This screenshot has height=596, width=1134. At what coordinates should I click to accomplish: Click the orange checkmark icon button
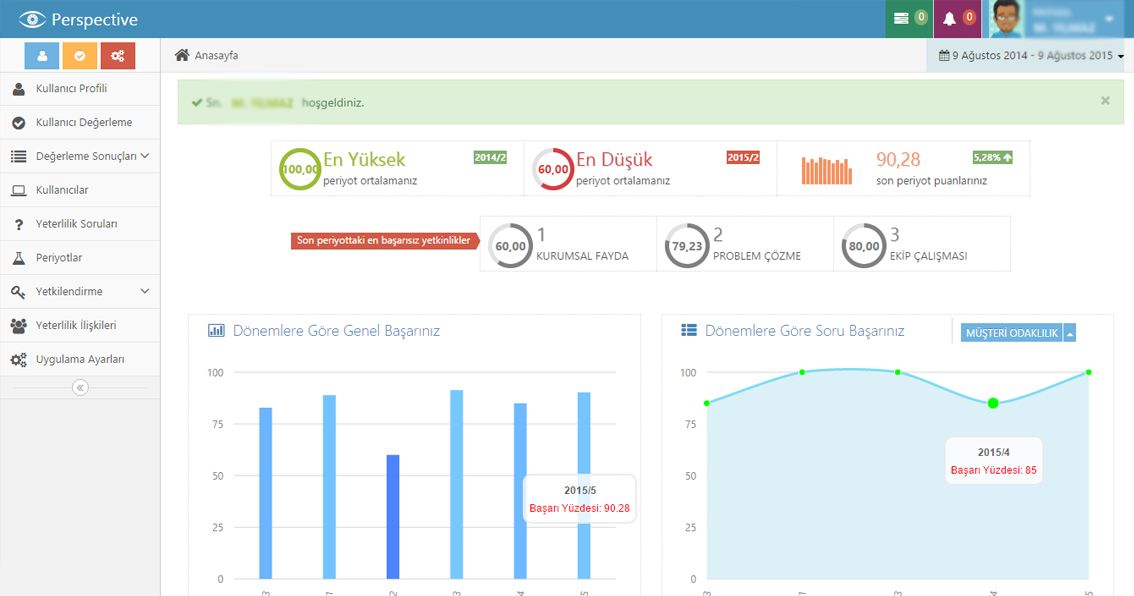pos(80,56)
